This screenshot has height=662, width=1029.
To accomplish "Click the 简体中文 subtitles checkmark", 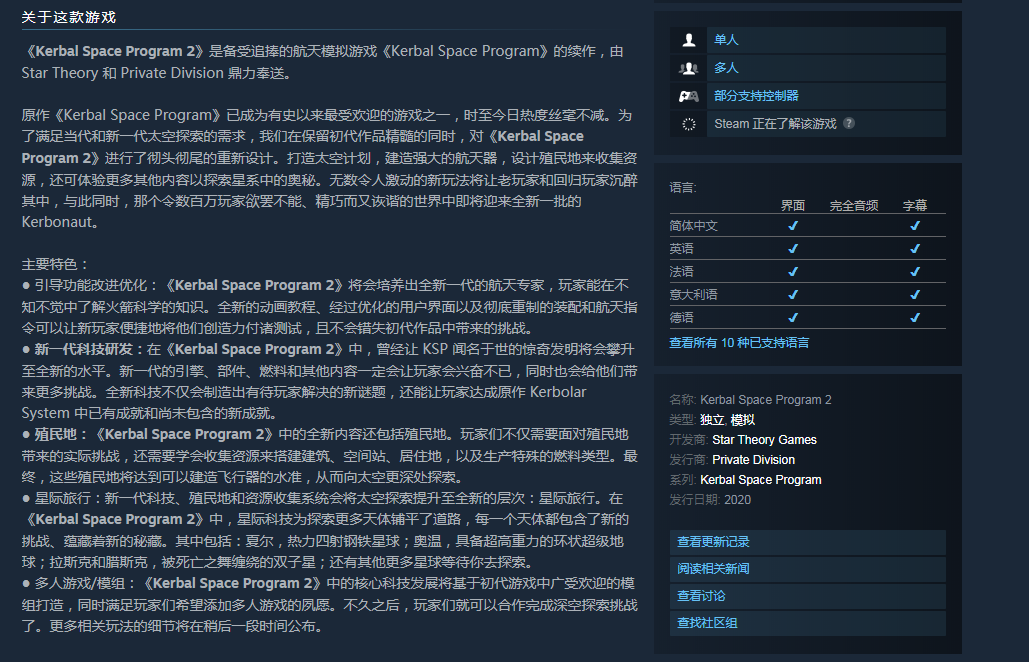I will click(915, 226).
